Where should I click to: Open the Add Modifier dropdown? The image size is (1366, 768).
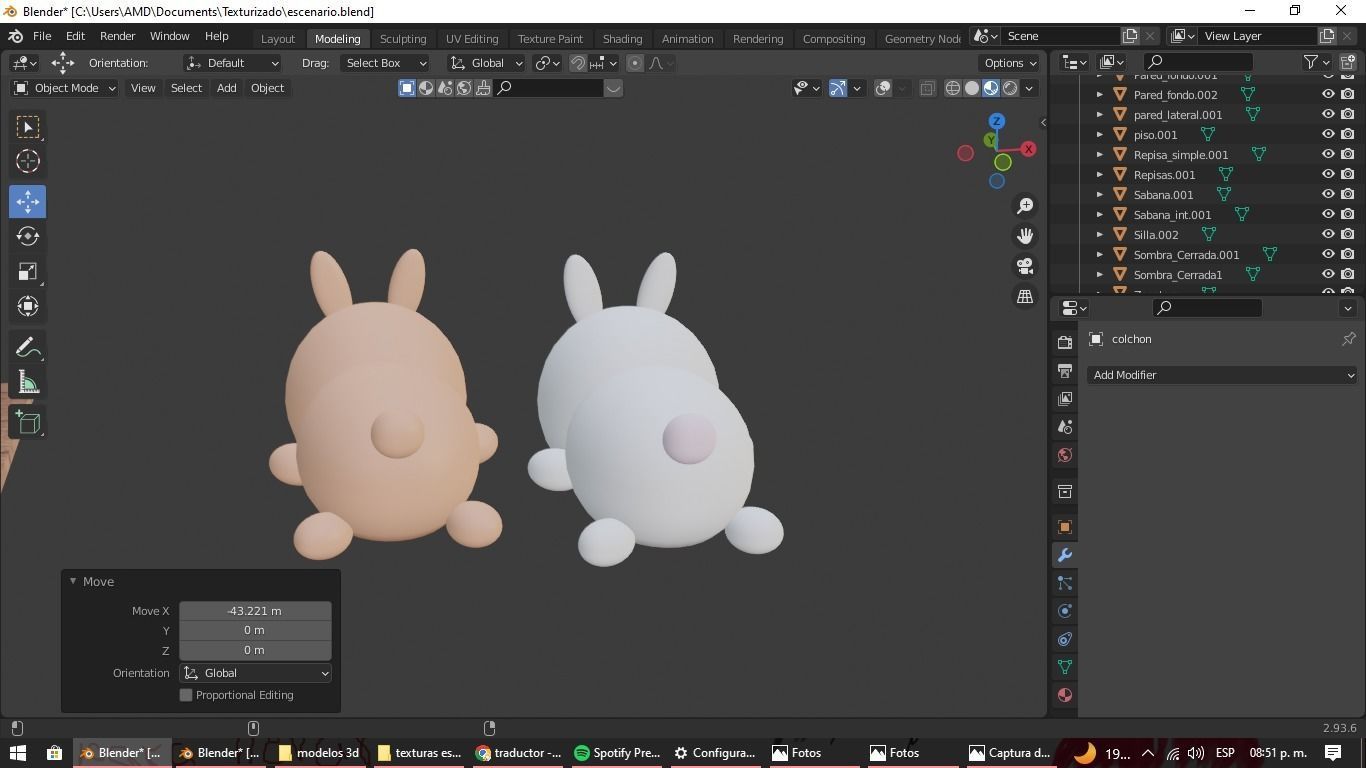tap(1222, 374)
